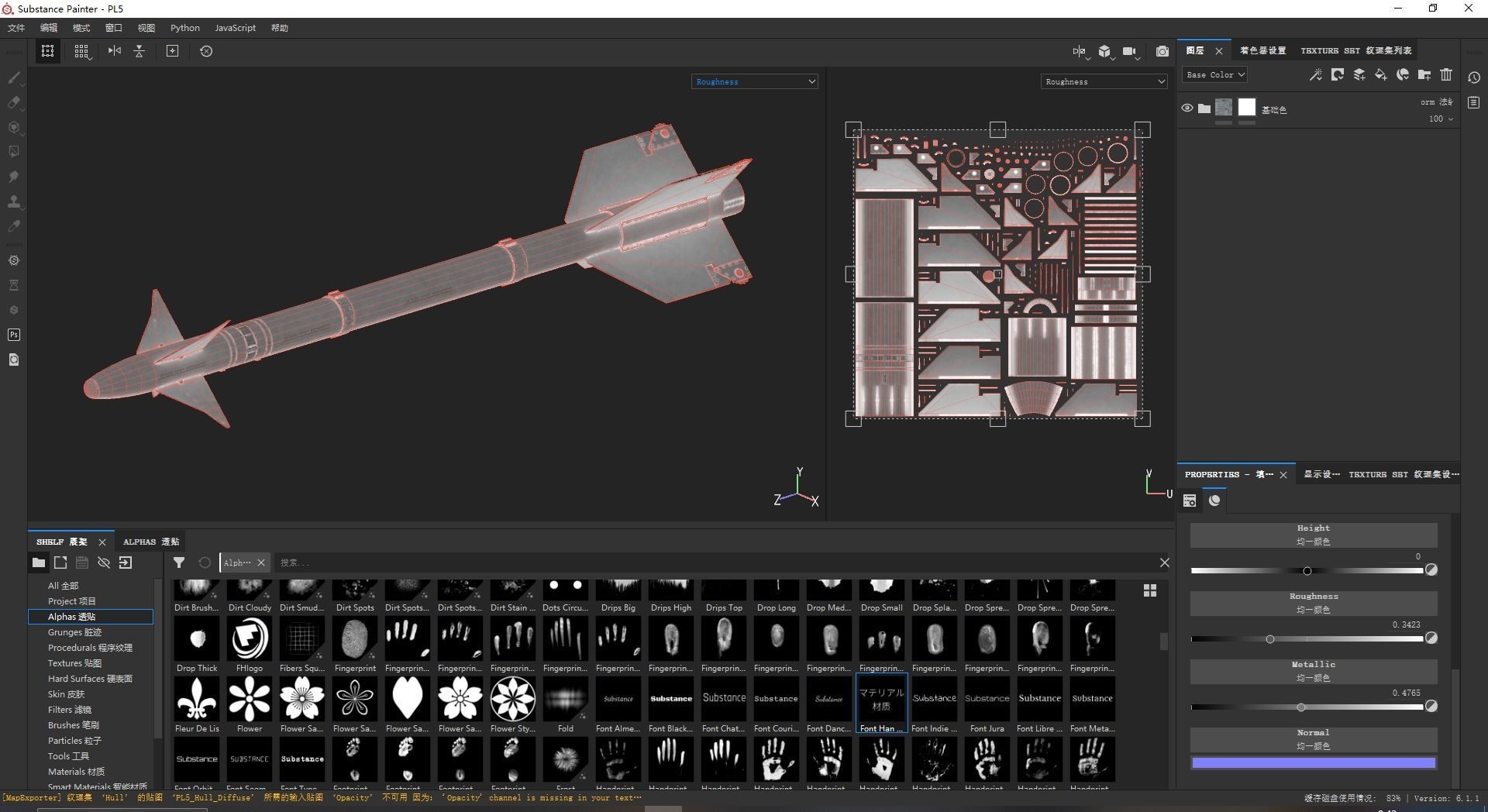The image size is (1488, 812).
Task: Click the Normal purple color swatch
Action: click(1314, 763)
